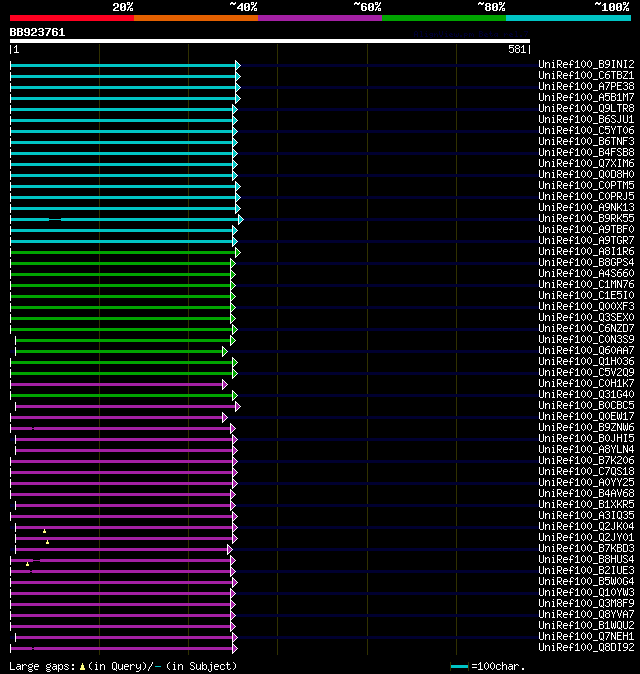Click the cyan ~100% identity color bar

click(x=568, y=18)
